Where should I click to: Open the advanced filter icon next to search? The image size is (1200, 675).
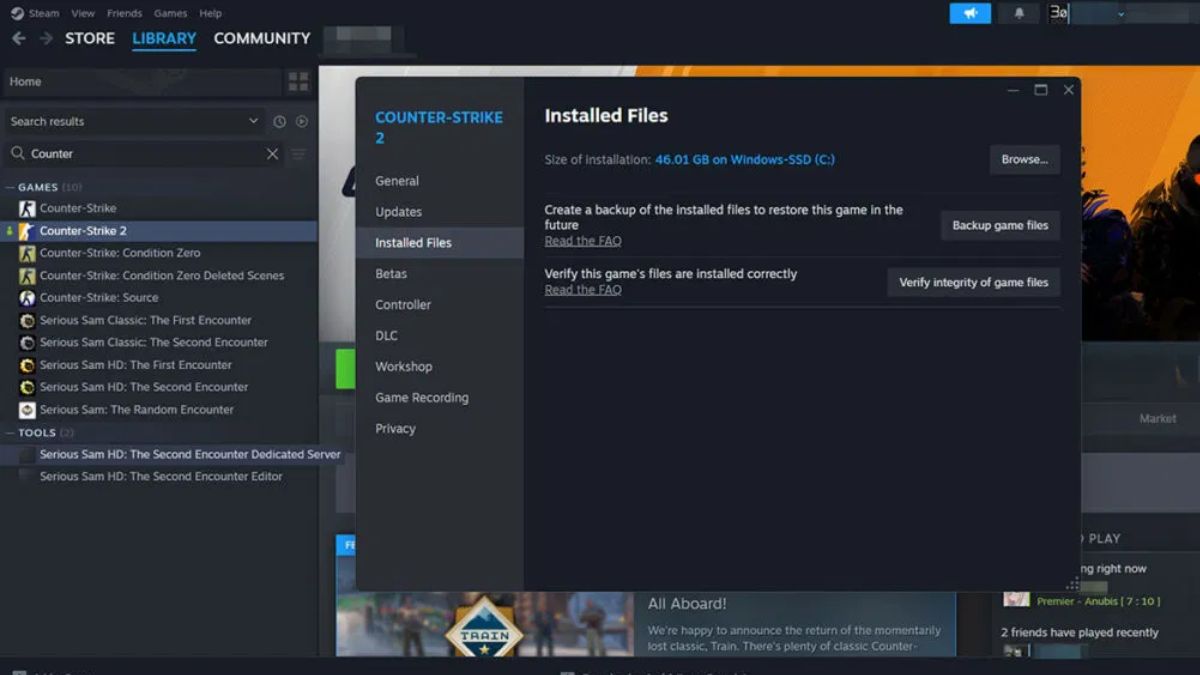(298, 154)
